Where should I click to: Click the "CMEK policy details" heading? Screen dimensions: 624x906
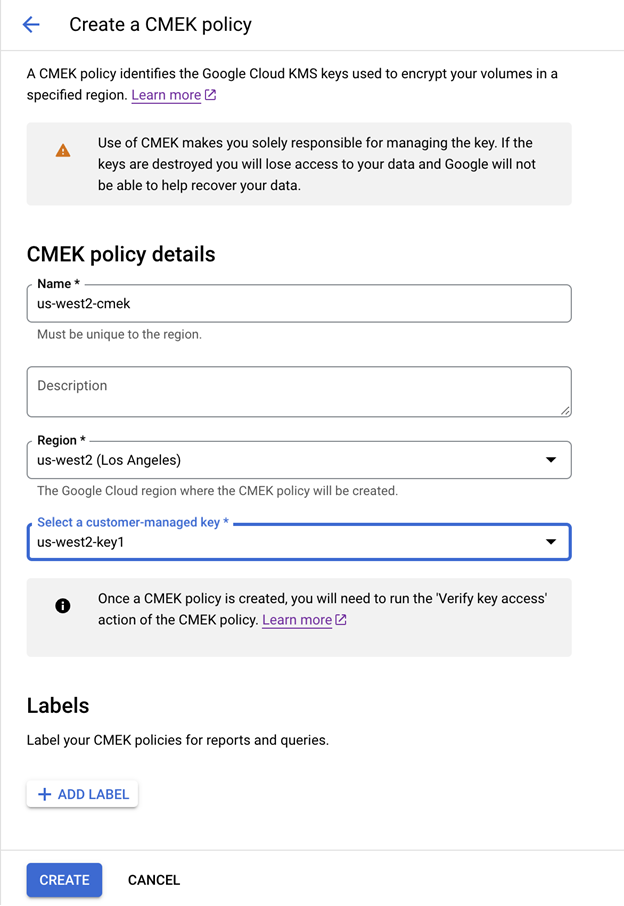point(121,254)
